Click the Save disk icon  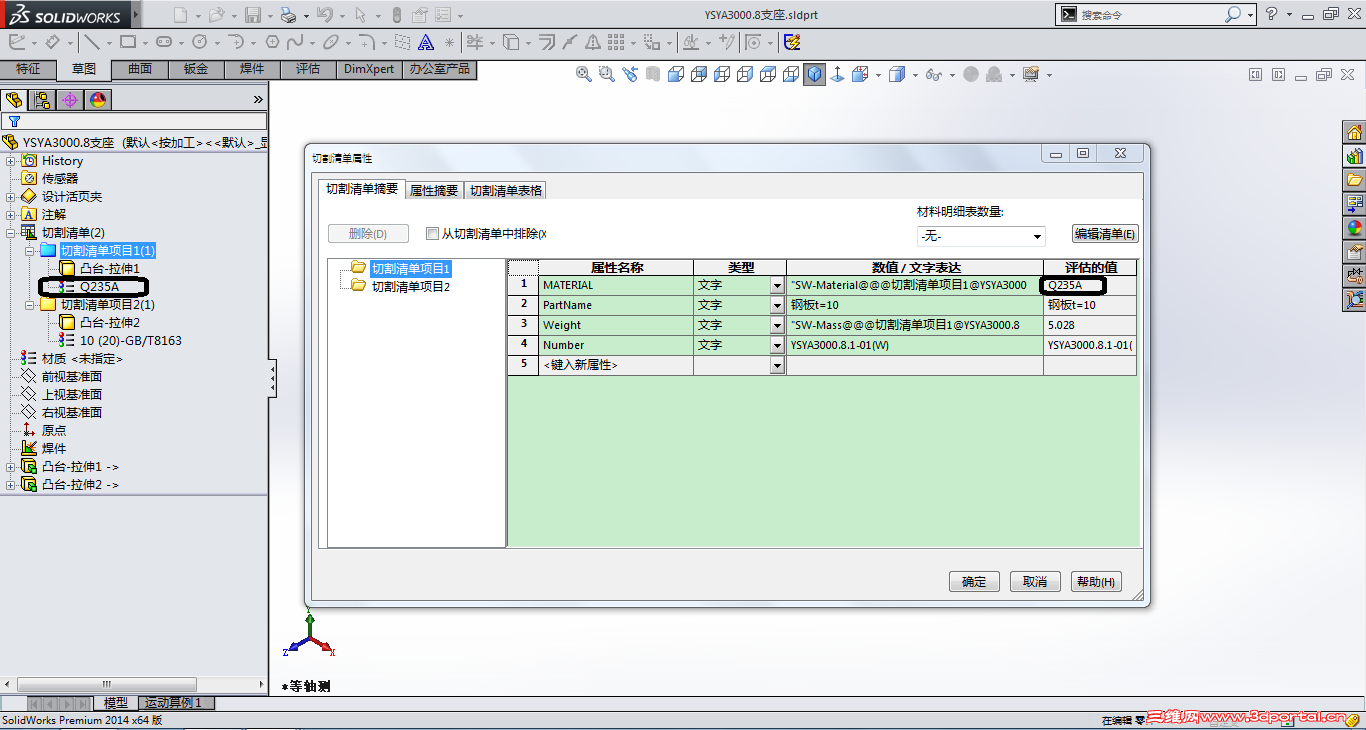253,15
